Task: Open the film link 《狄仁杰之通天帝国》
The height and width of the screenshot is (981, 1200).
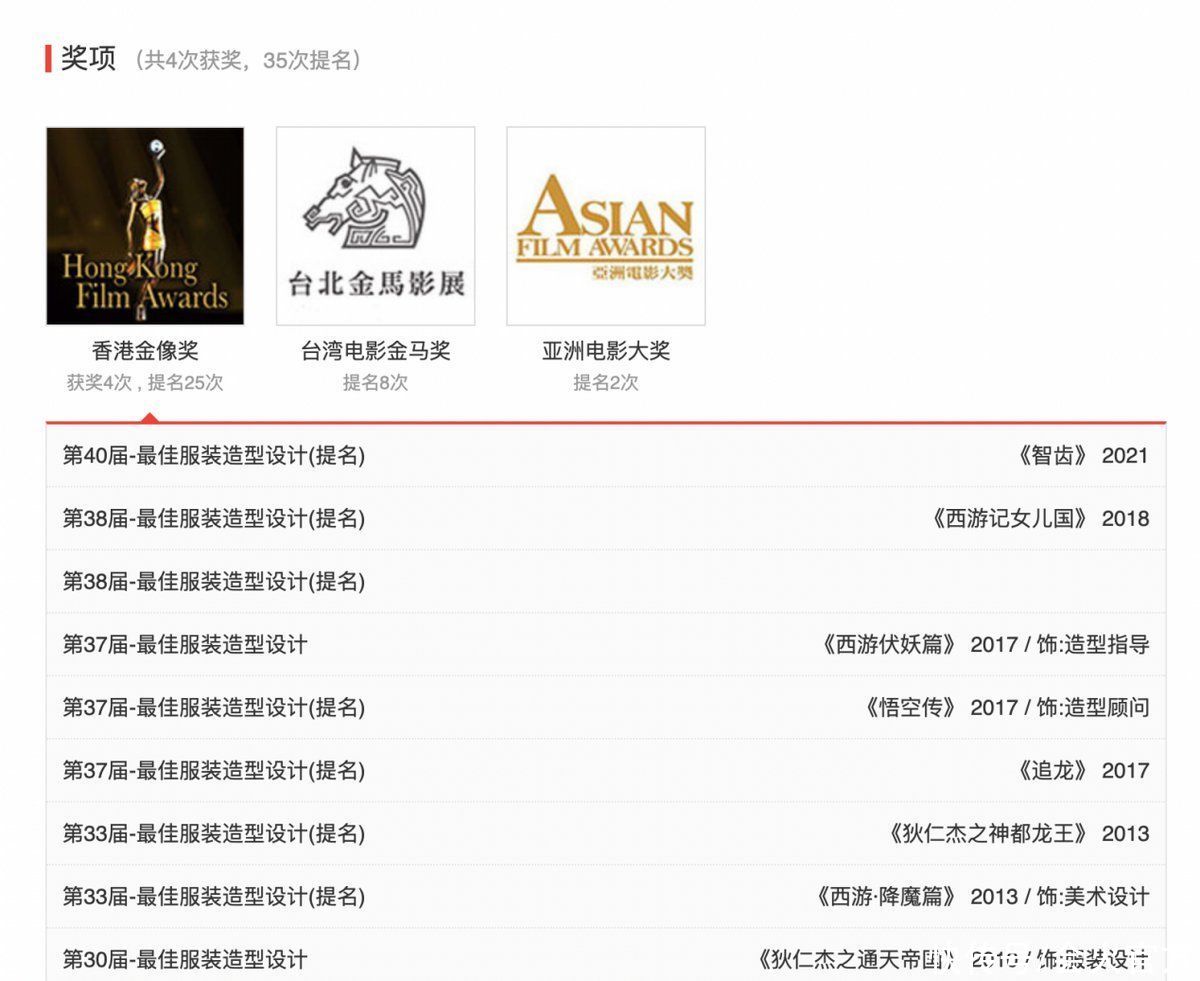Action: pos(855,960)
